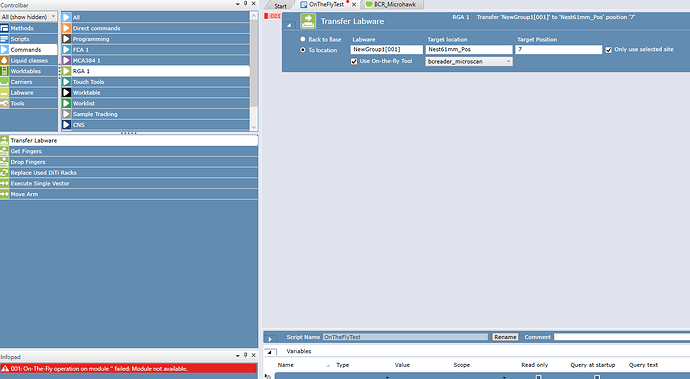The height and width of the screenshot is (379, 690).
Task: Click the Sample Tracking gray icon
Action: pos(66,114)
